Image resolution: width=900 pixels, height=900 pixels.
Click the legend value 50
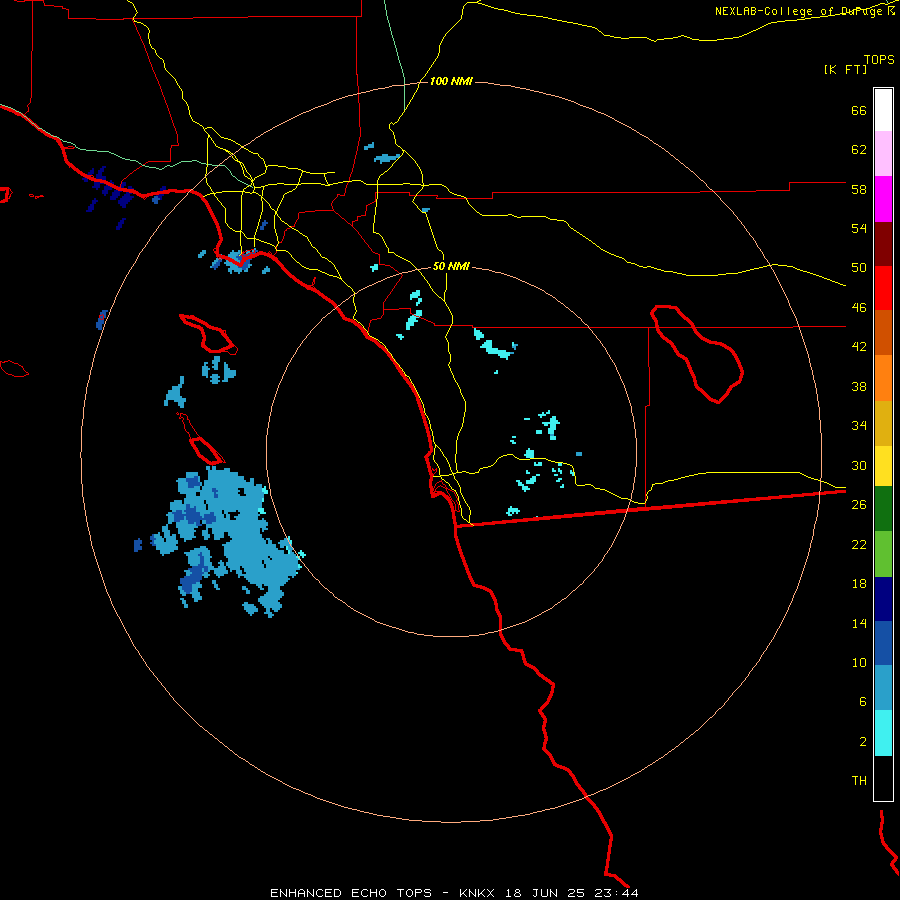click(859, 268)
